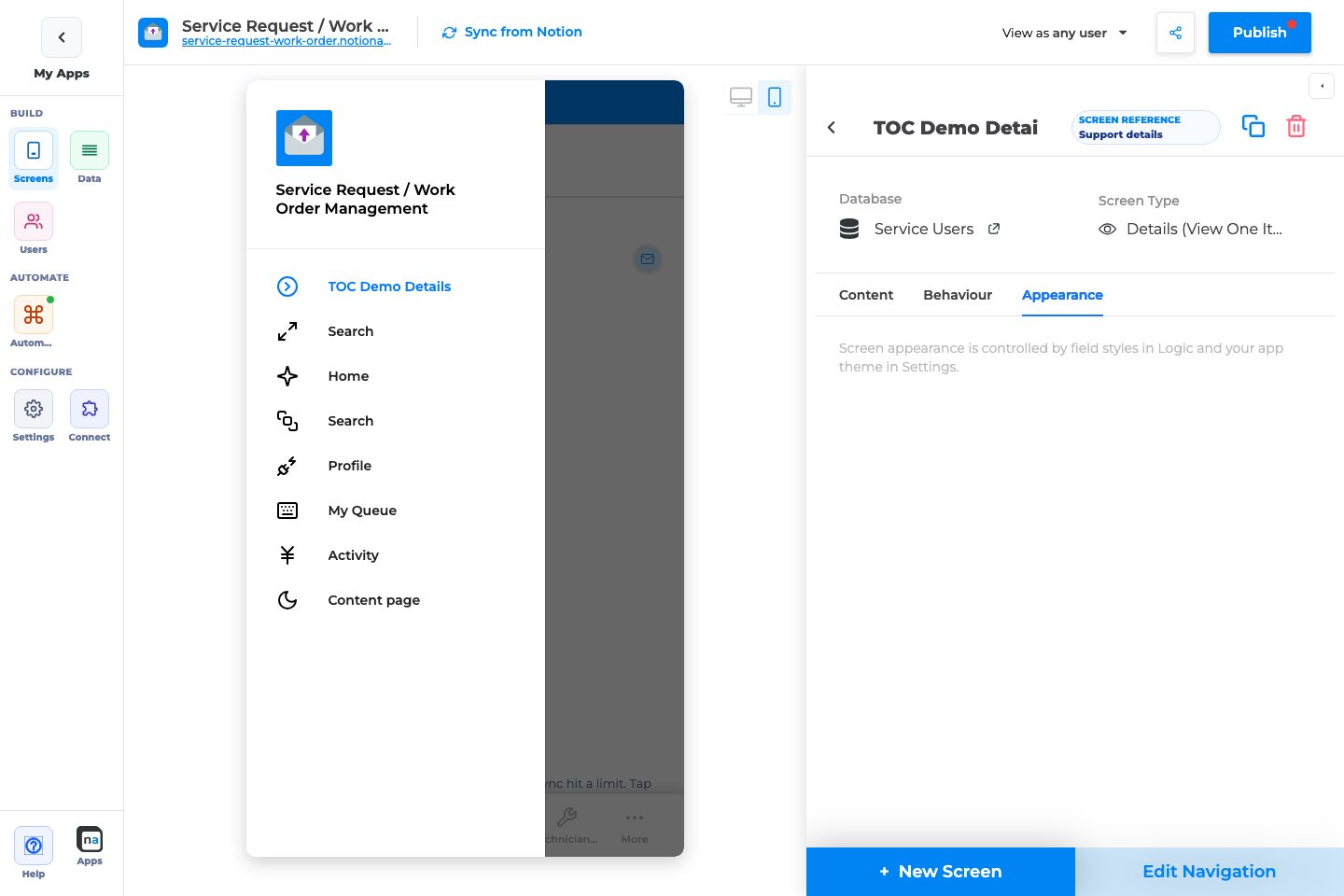The height and width of the screenshot is (896, 1344).
Task: Click Edit Navigation button
Action: [1210, 872]
